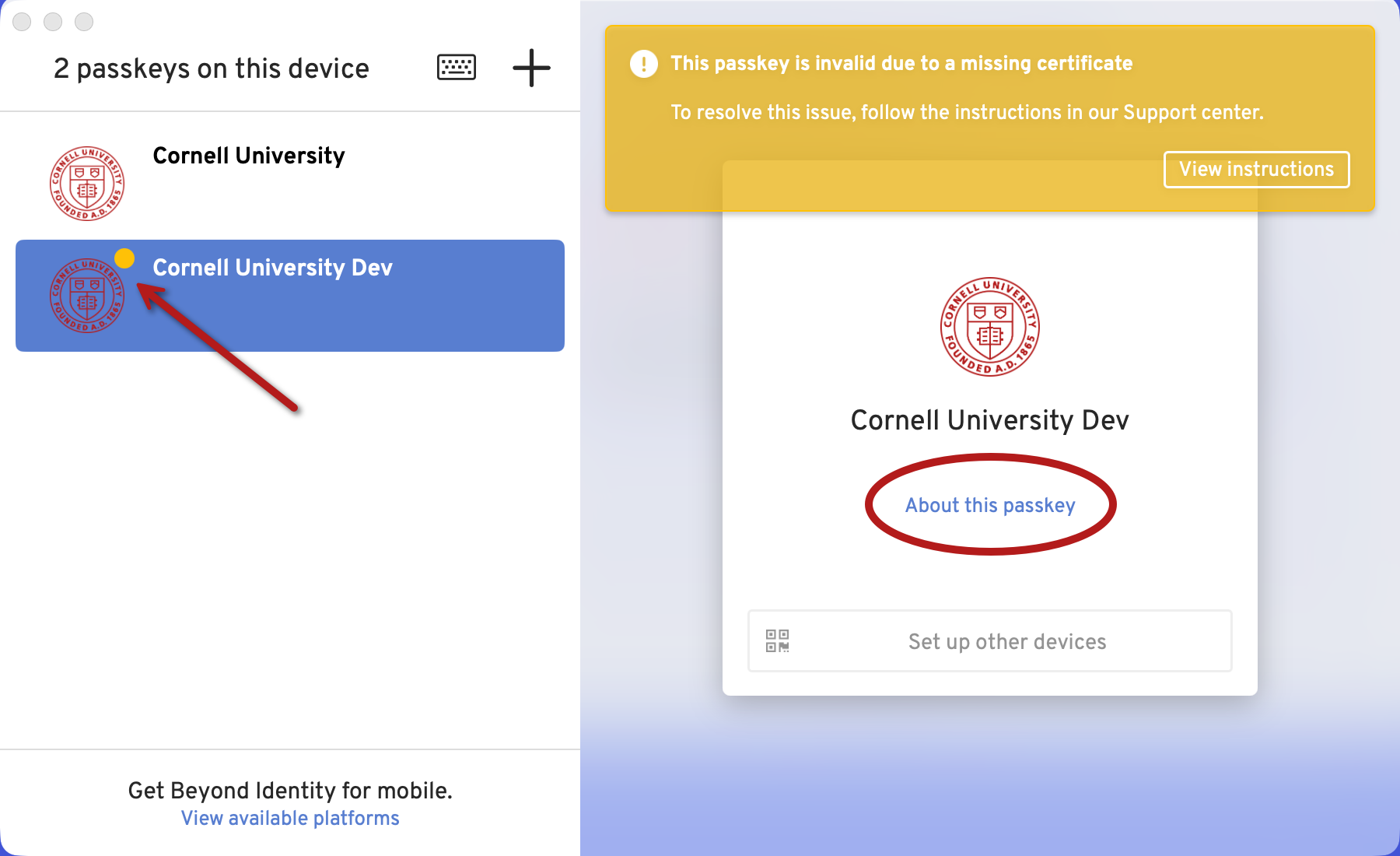Click the yellow warning dot on Dev passkey
Screen dimensions: 1400x856
point(124,258)
